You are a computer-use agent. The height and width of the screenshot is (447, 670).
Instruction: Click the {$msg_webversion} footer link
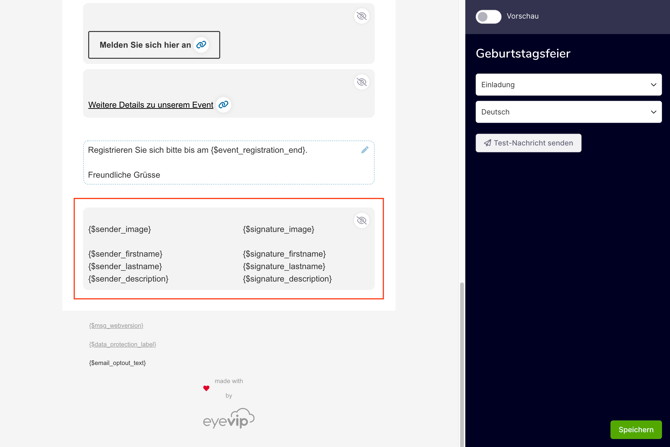[116, 326]
